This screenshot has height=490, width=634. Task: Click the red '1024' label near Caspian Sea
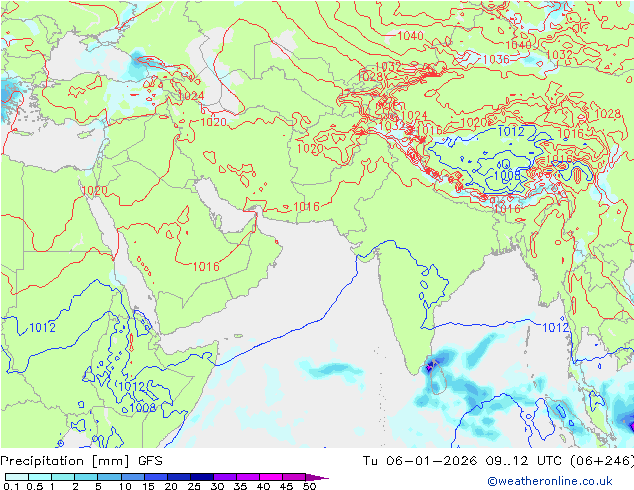[x=191, y=96]
